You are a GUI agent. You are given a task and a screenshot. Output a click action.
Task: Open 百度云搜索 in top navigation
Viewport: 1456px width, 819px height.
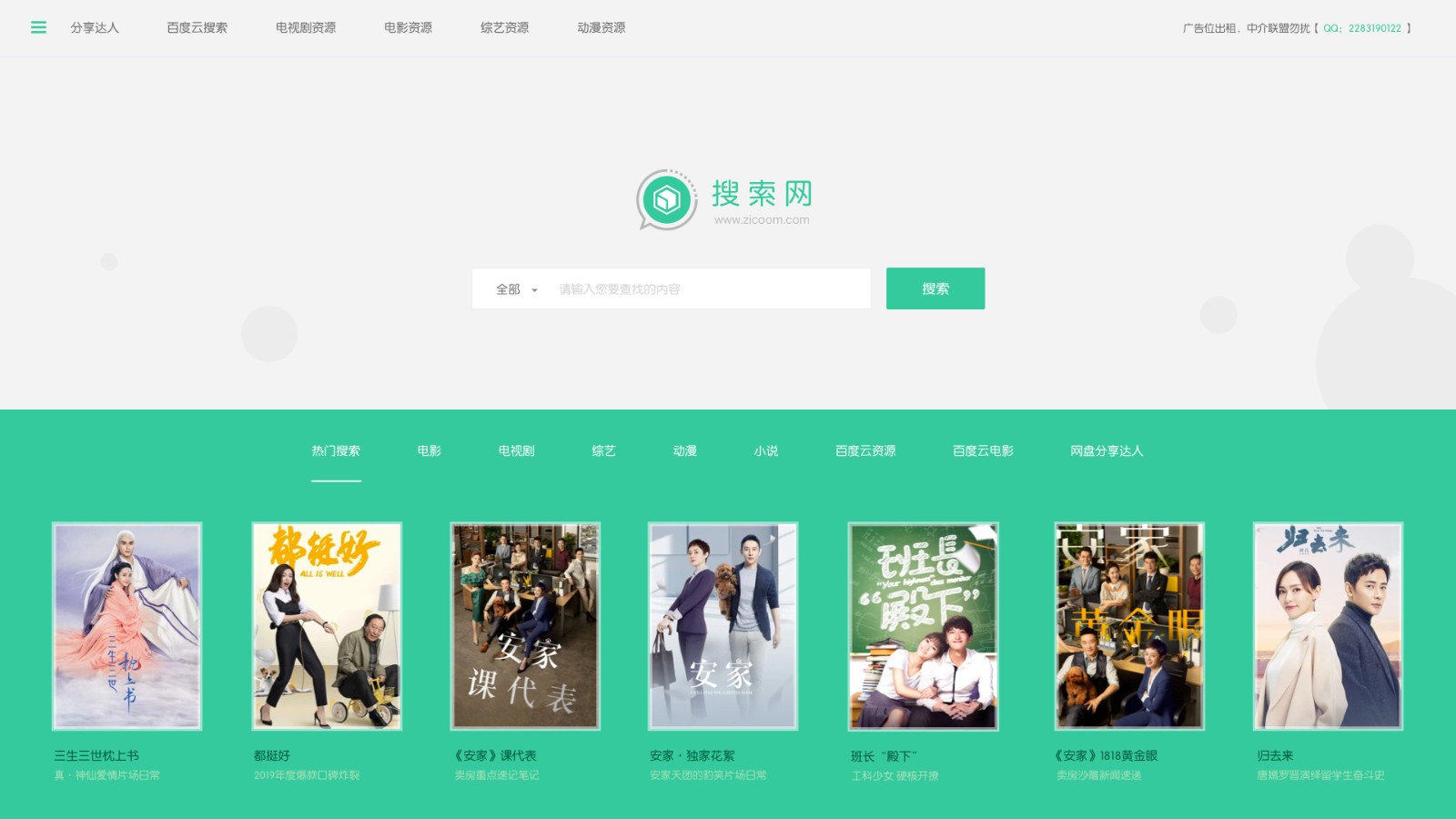coord(197,27)
